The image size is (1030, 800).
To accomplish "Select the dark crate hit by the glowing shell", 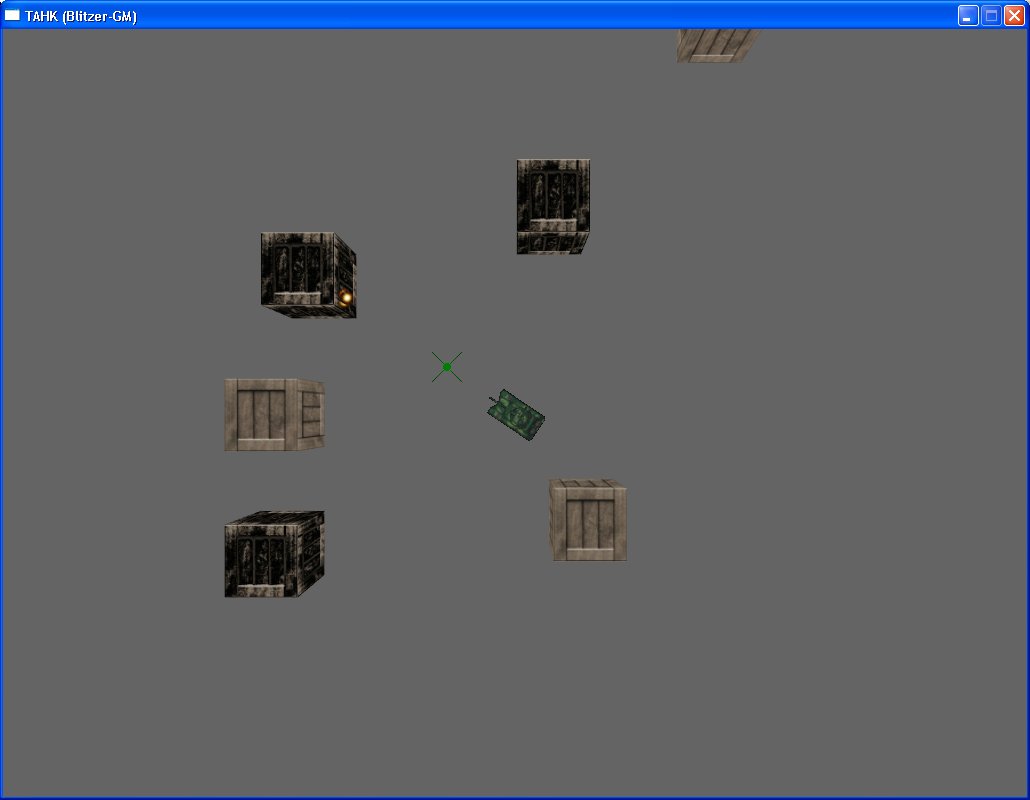I will tap(308, 275).
